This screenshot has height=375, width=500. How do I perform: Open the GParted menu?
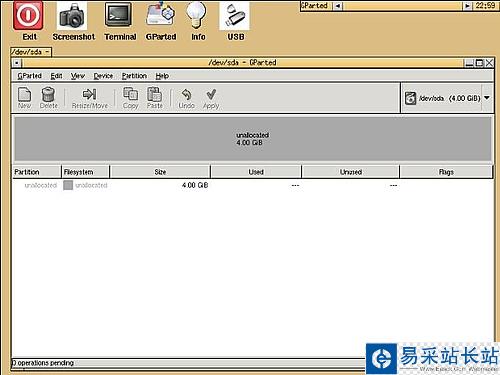point(29,76)
